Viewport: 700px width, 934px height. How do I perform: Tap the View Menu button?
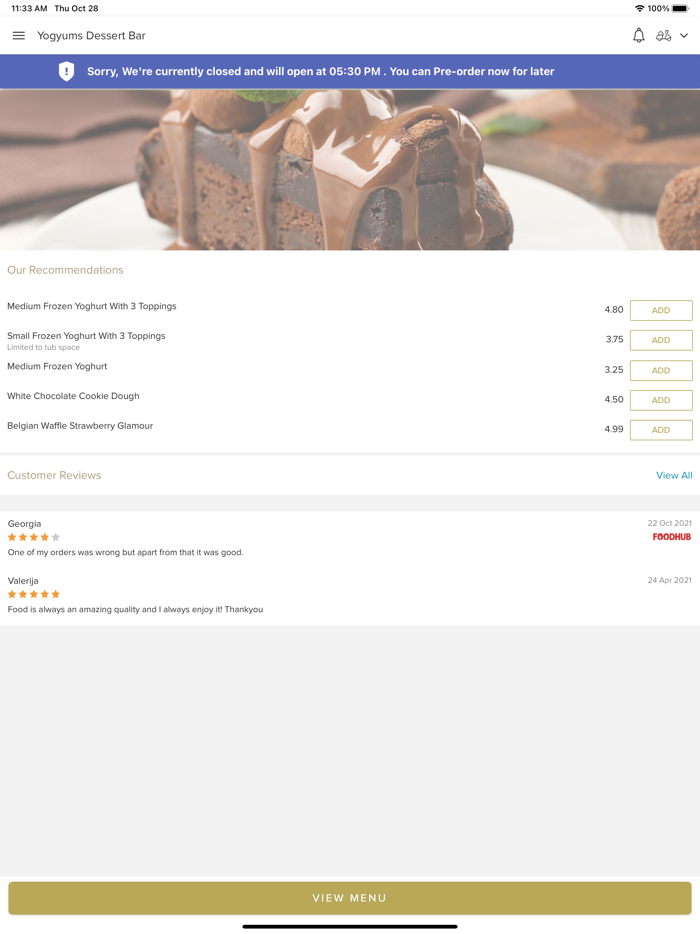[x=350, y=898]
